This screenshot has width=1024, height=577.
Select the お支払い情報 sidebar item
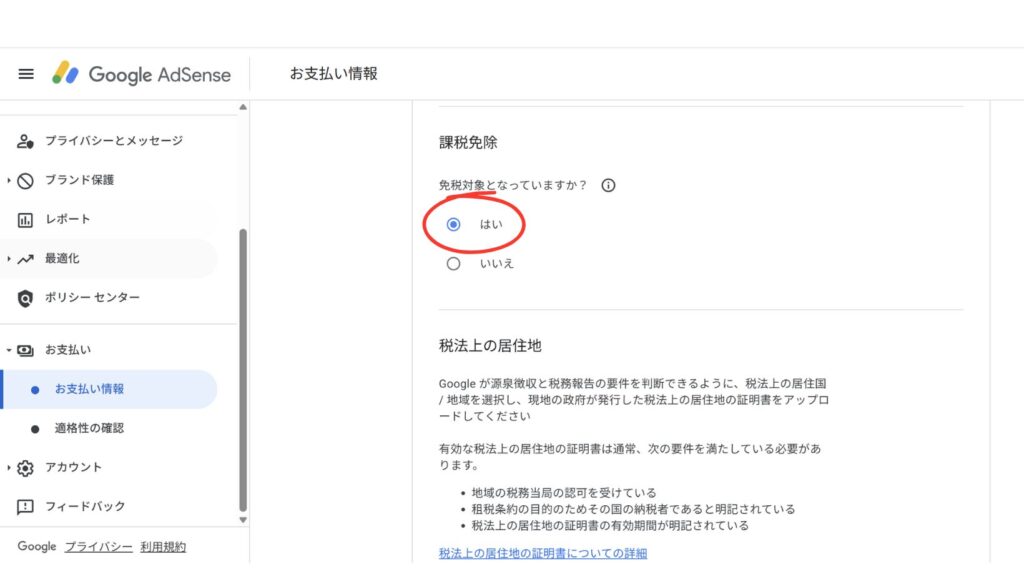tap(108, 389)
